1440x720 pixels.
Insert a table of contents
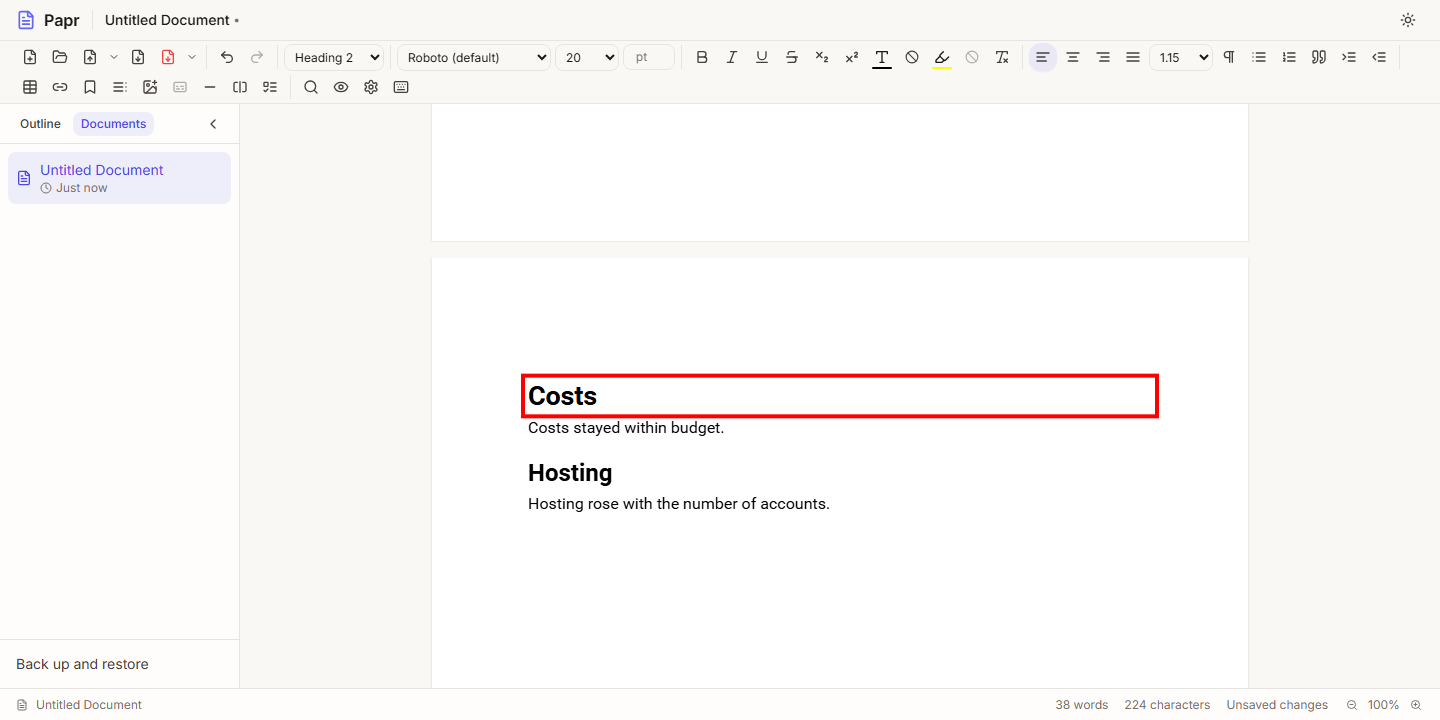(x=120, y=87)
